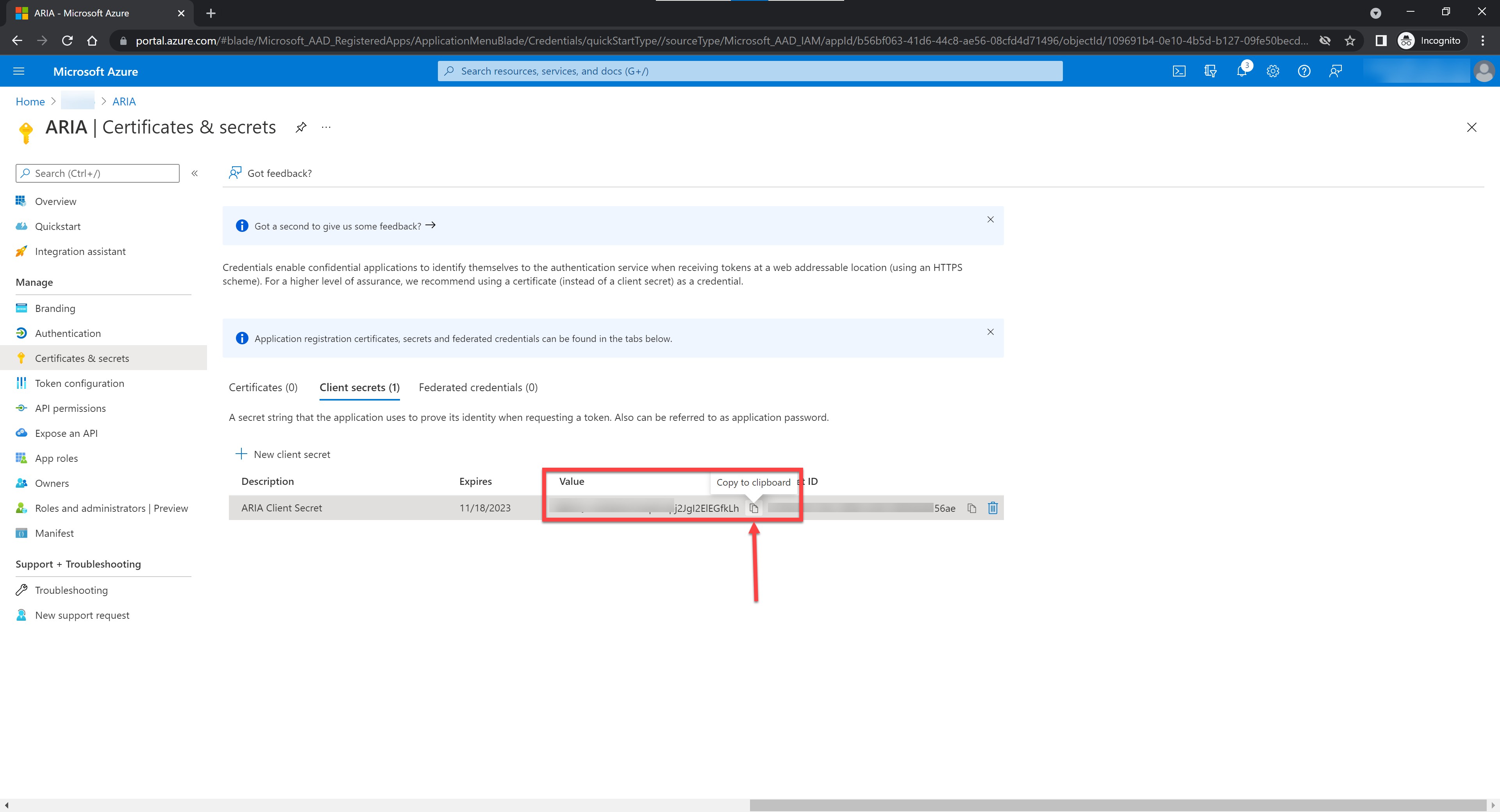Viewport: 1500px width, 812px height.
Task: Delete the ARIA Client Secret entry
Action: [993, 508]
